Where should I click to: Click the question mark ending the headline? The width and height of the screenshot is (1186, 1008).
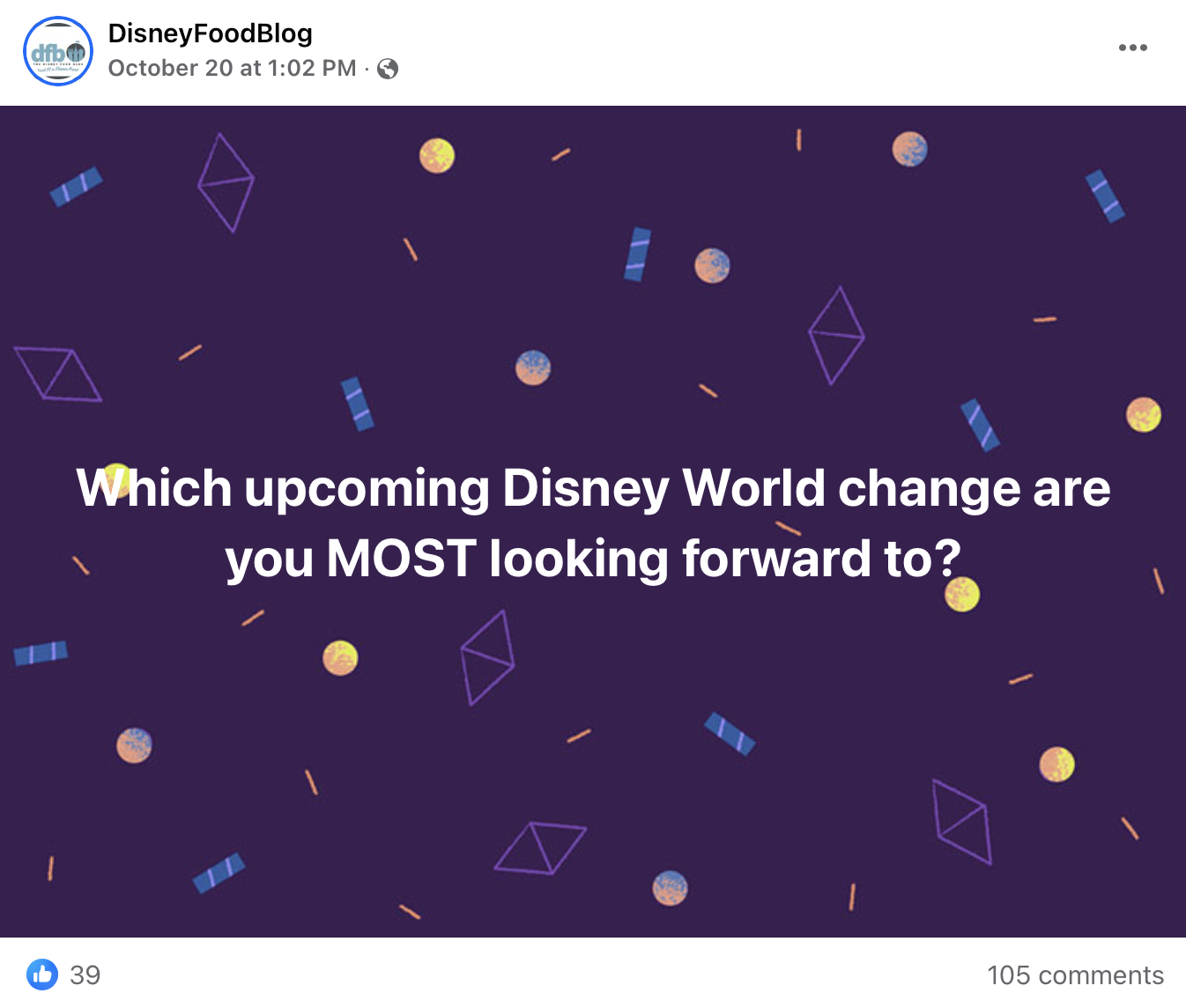click(x=948, y=559)
